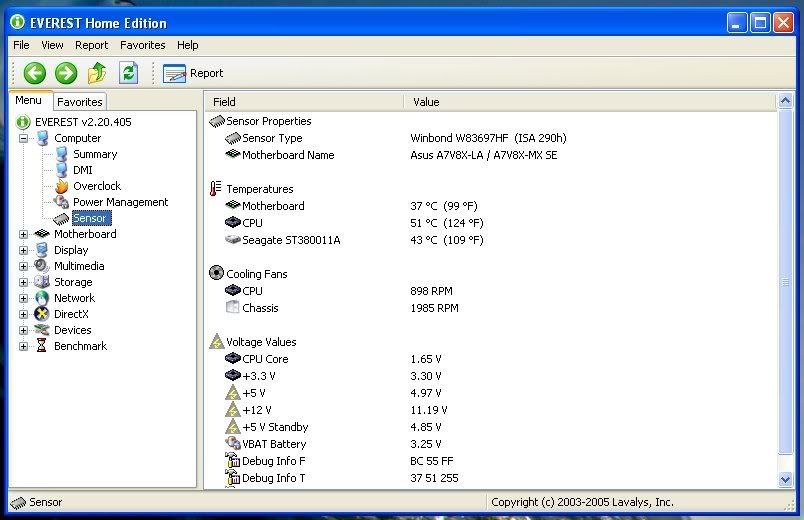Switch to the Favorites tab
The image size is (804, 520).
pyautogui.click(x=79, y=102)
